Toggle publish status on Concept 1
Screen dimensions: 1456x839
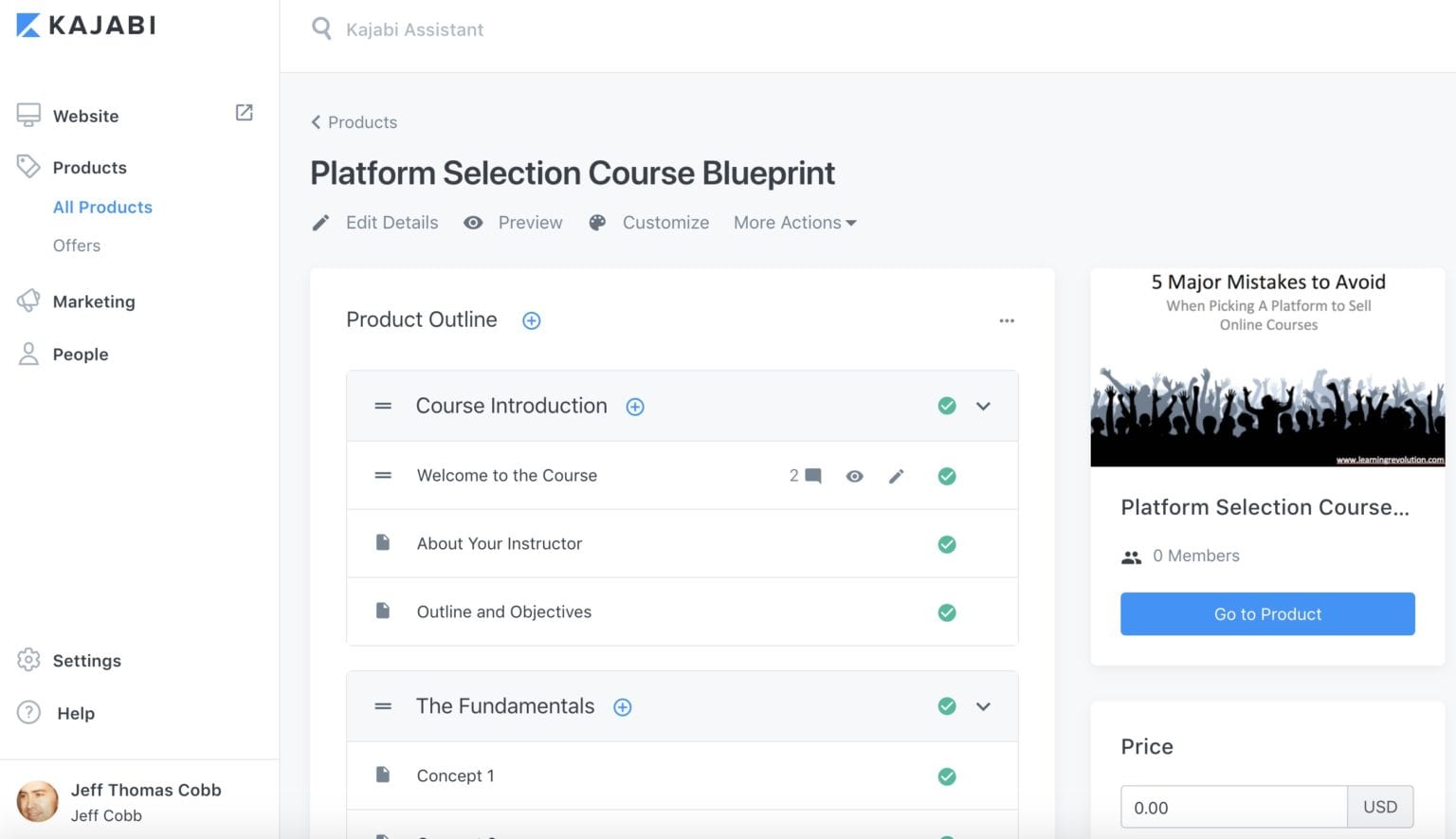pyautogui.click(x=946, y=775)
